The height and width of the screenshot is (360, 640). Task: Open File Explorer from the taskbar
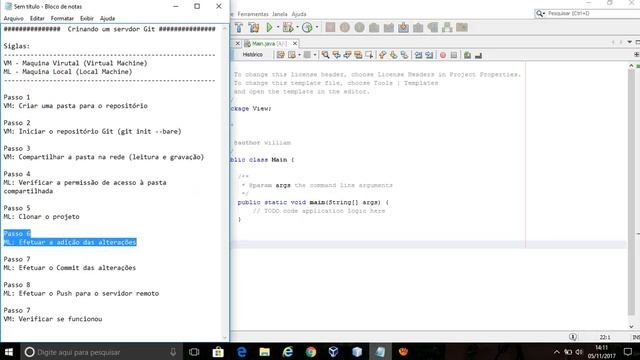[264, 351]
